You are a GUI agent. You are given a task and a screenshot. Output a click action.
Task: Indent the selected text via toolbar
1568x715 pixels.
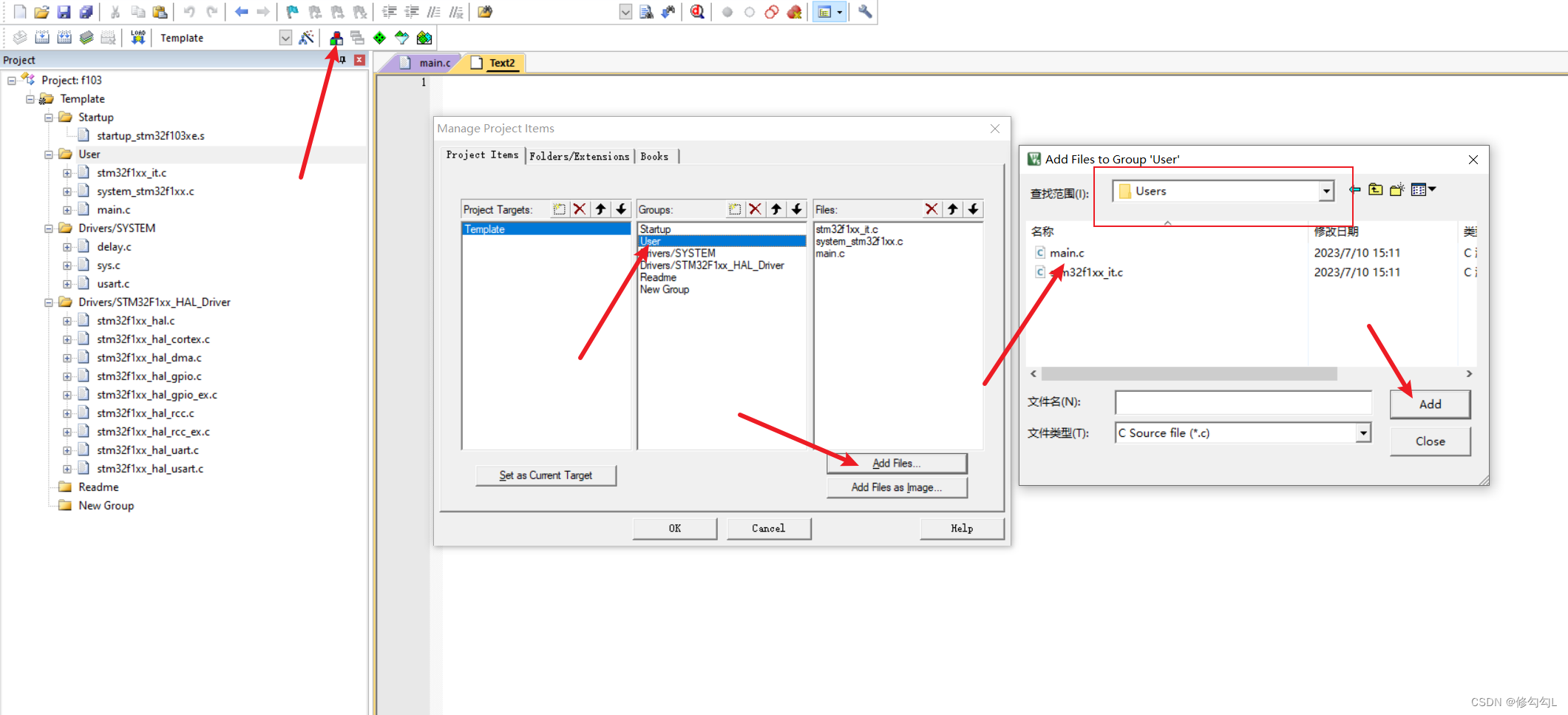(x=390, y=12)
